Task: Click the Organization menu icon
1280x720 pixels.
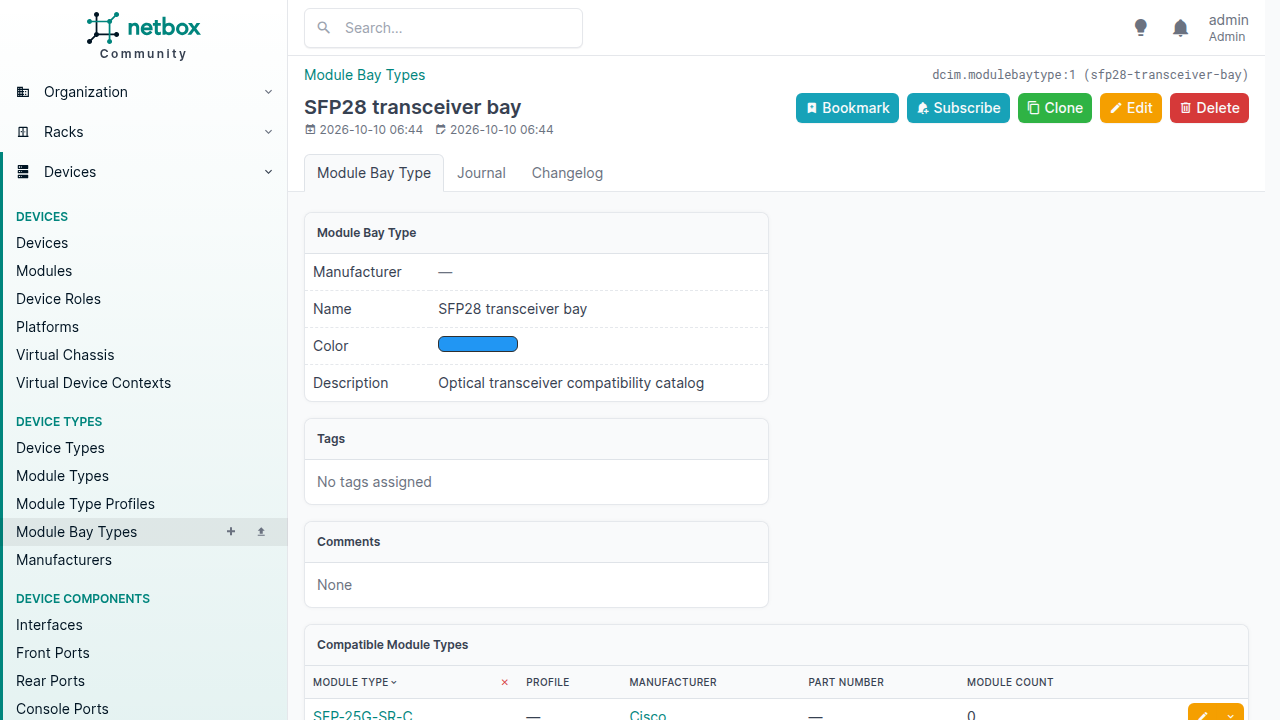Action: [23, 92]
